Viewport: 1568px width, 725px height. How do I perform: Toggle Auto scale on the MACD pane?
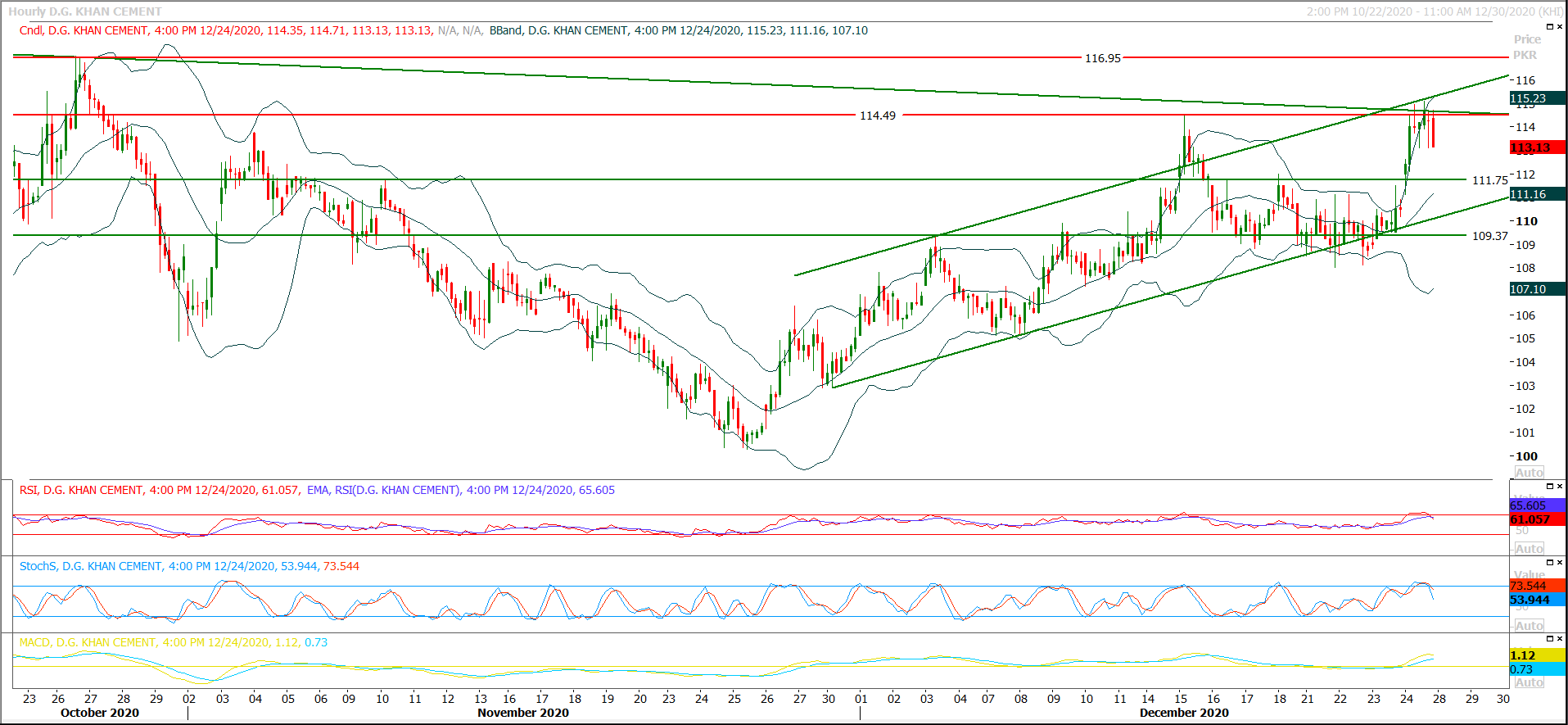tap(1528, 682)
